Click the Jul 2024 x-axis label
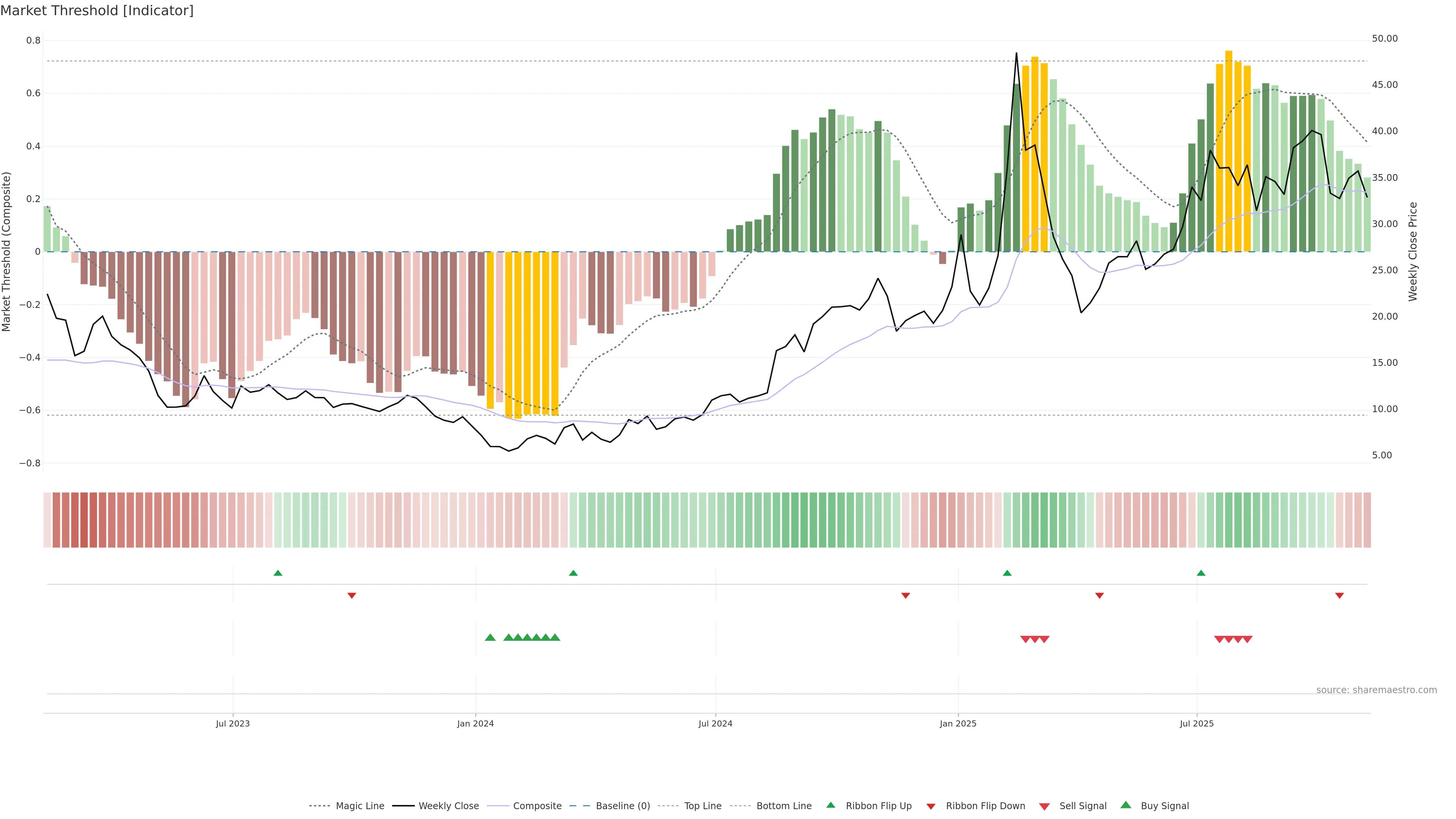Viewport: 1456px width, 819px height. tap(715, 723)
